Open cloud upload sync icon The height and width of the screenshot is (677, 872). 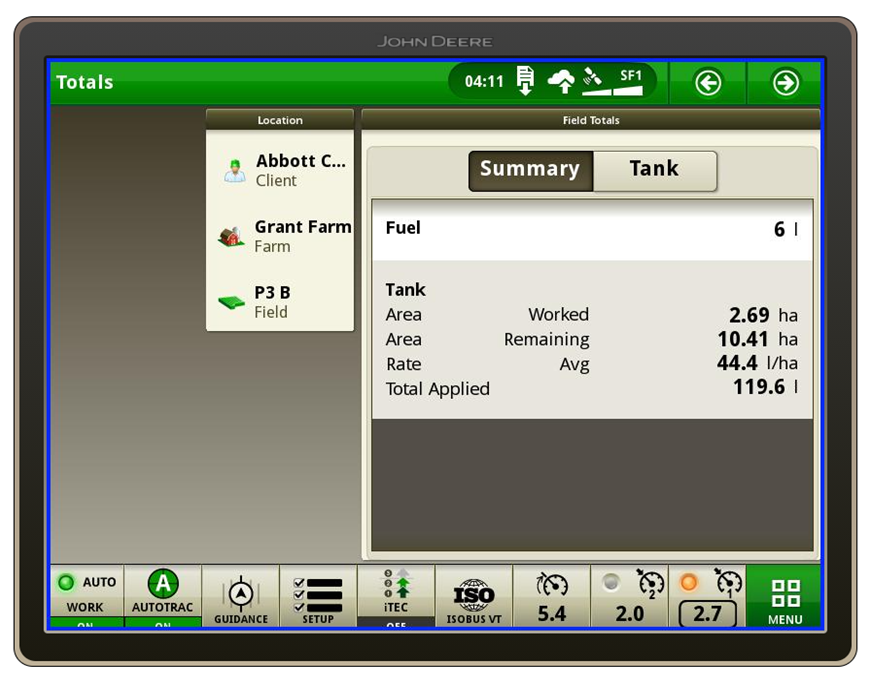[561, 82]
